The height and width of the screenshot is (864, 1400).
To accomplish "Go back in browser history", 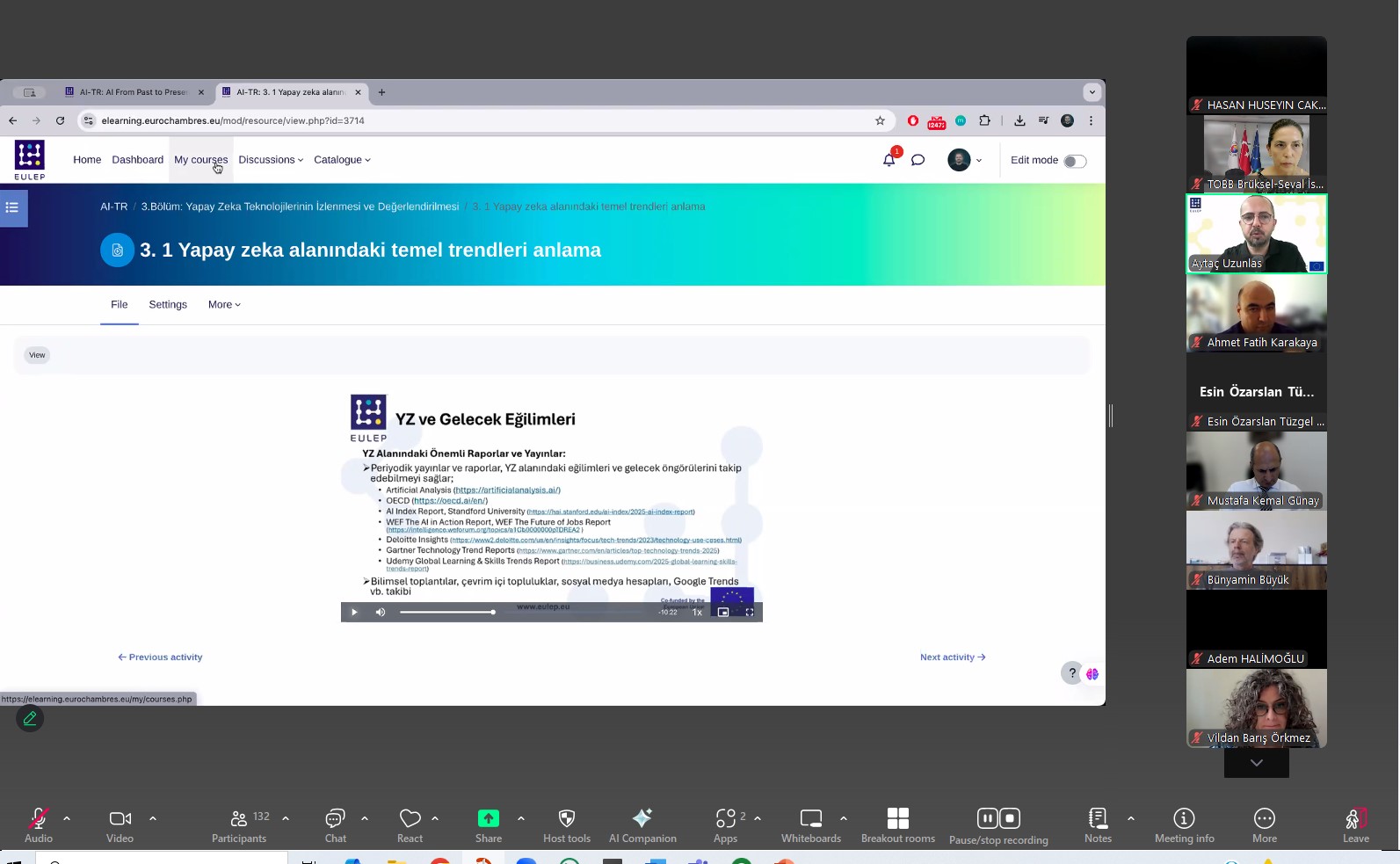I will [12, 120].
